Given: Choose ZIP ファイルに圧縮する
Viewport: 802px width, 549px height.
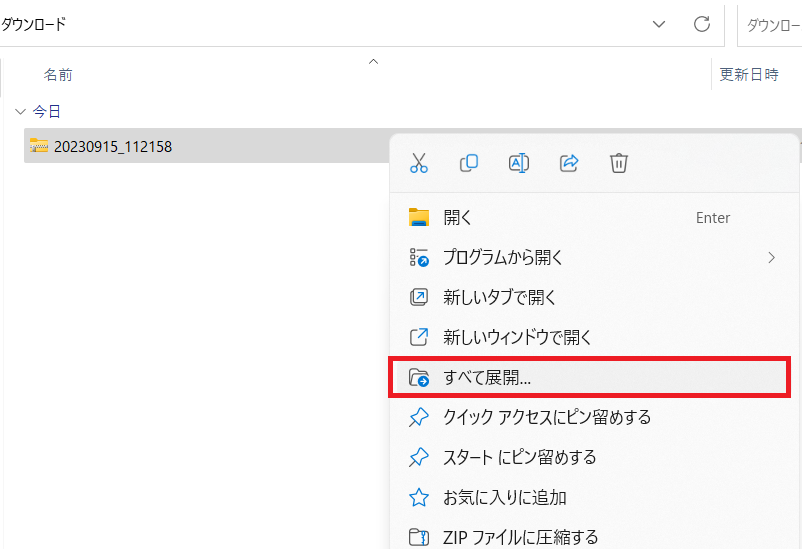Looking at the screenshot, I should (x=593, y=537).
